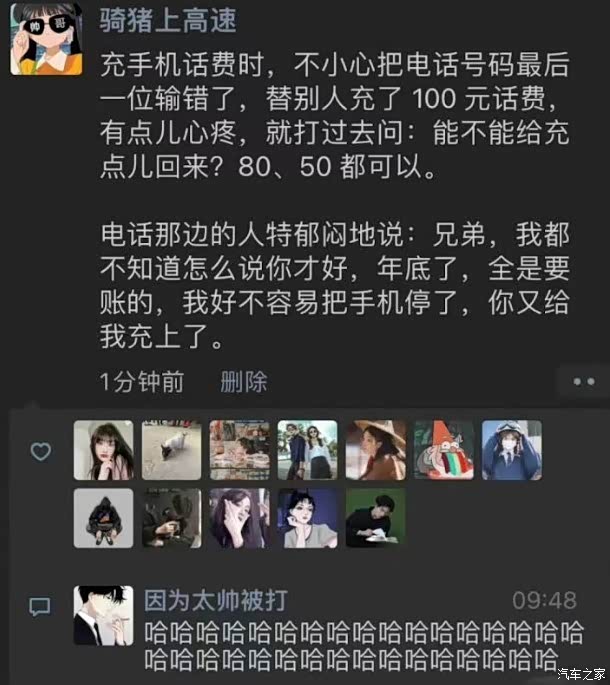610x685 pixels.
Task: Click 删除 to delete the post
Action: coord(243,382)
